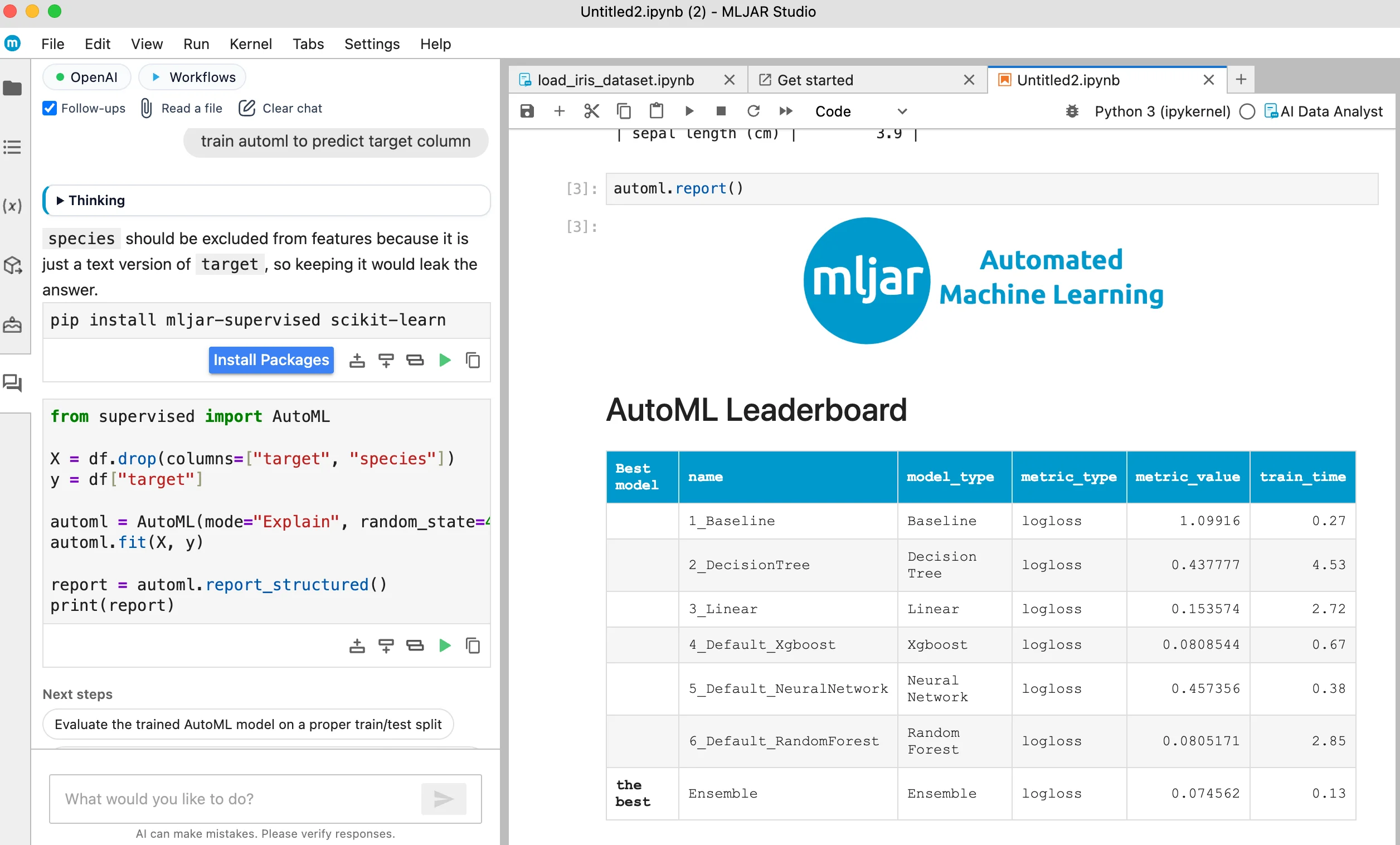1400x845 pixels.
Task: Click the Python 3 (ipykernel) kernel name
Action: (1162, 111)
